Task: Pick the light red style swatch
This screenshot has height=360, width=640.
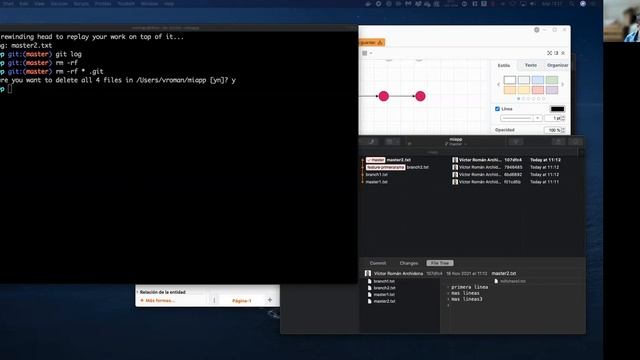Action: tap(538, 90)
